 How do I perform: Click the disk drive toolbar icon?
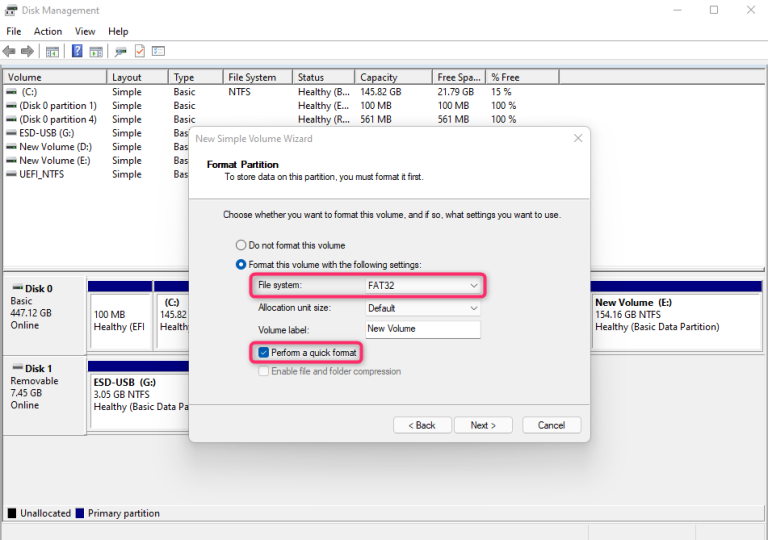pos(121,51)
